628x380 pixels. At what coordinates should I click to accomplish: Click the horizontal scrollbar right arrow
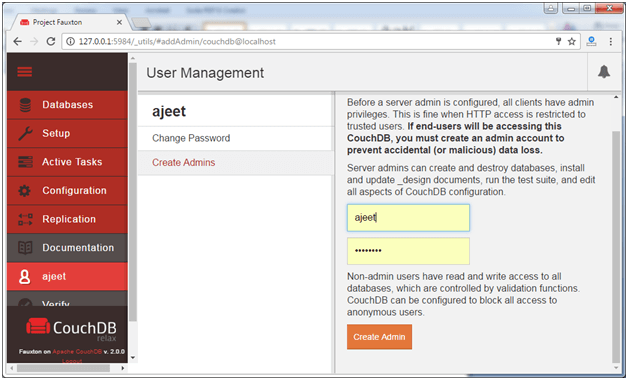(123, 368)
